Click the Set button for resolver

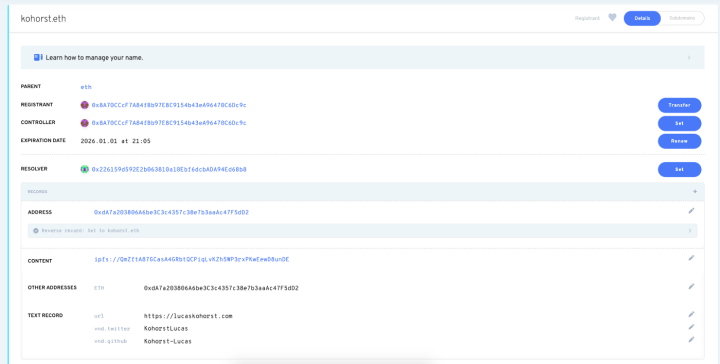click(679, 169)
